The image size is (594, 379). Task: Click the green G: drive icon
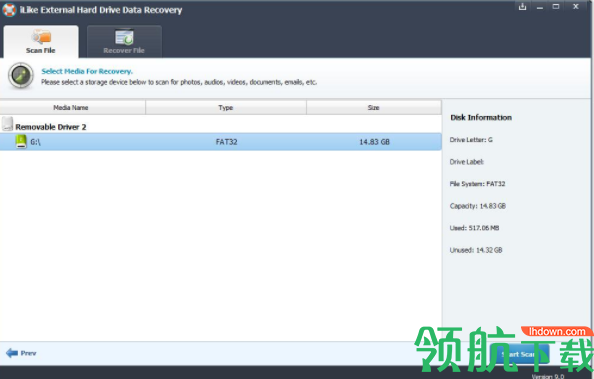coord(21,142)
